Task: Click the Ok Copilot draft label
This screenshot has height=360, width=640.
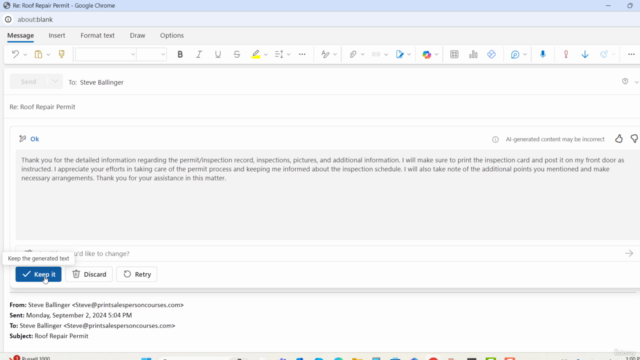Action: 35,139
